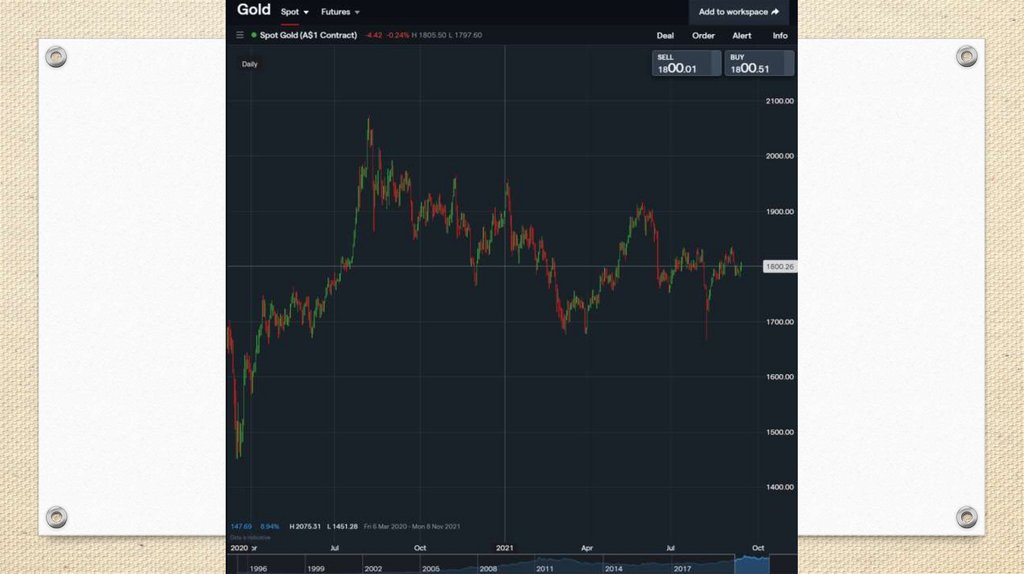Switch to the Deal tab

coord(665,36)
